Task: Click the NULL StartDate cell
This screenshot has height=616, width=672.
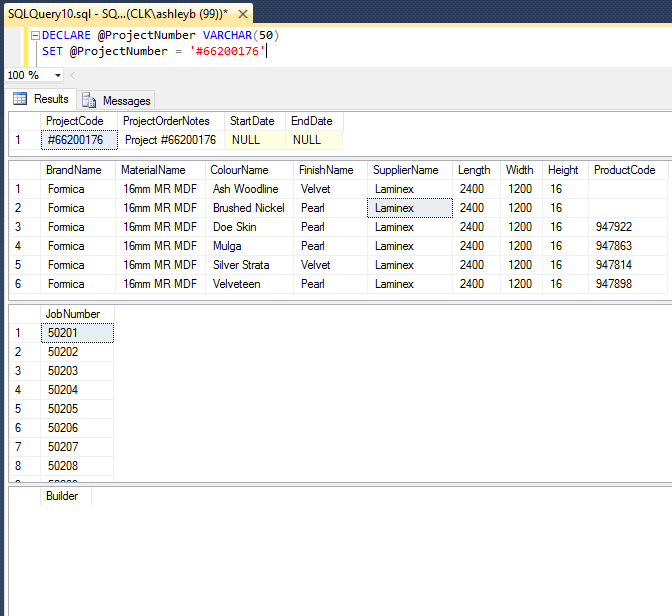Action: coord(255,140)
